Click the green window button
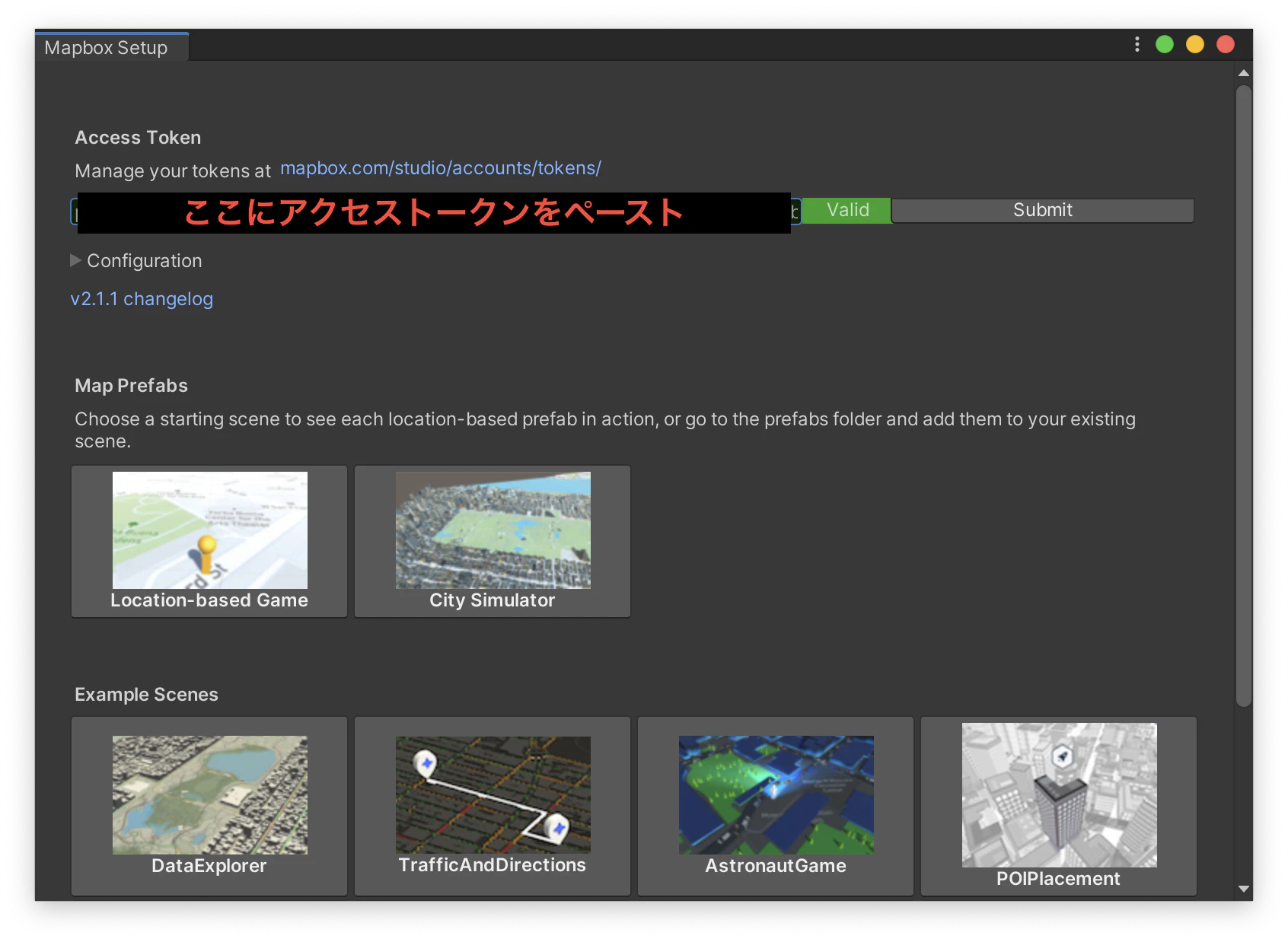Image resolution: width=1288 pixels, height=942 pixels. [1164, 45]
